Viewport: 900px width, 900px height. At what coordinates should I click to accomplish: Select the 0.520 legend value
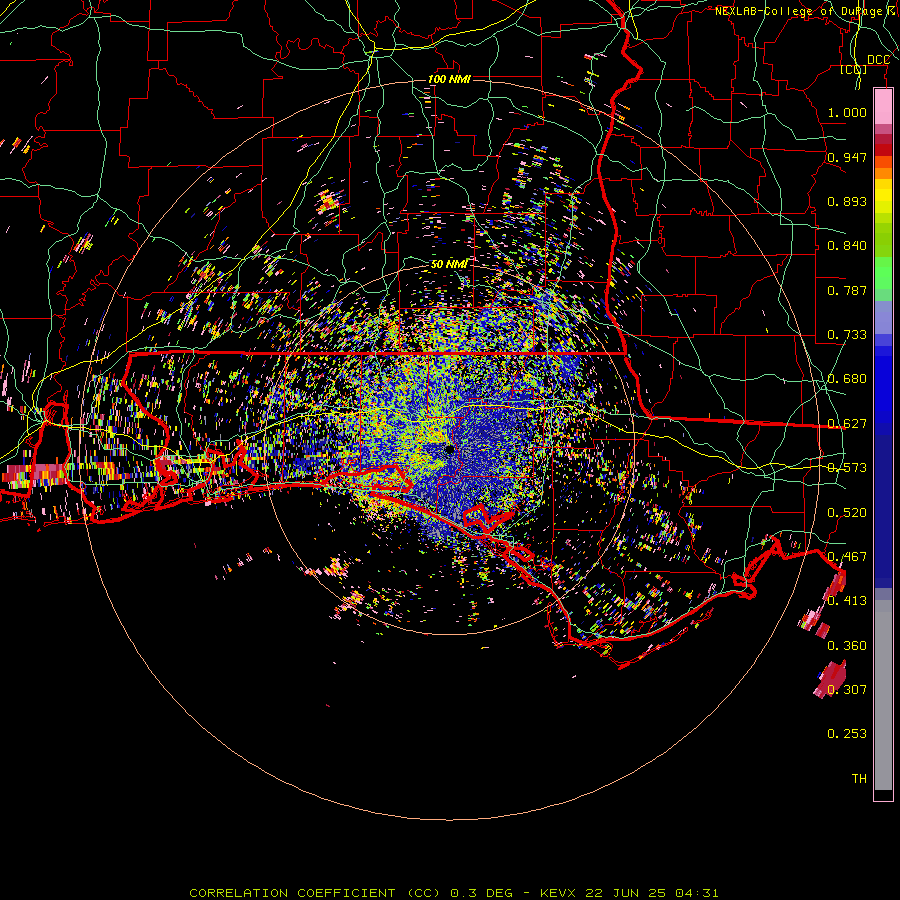[847, 513]
